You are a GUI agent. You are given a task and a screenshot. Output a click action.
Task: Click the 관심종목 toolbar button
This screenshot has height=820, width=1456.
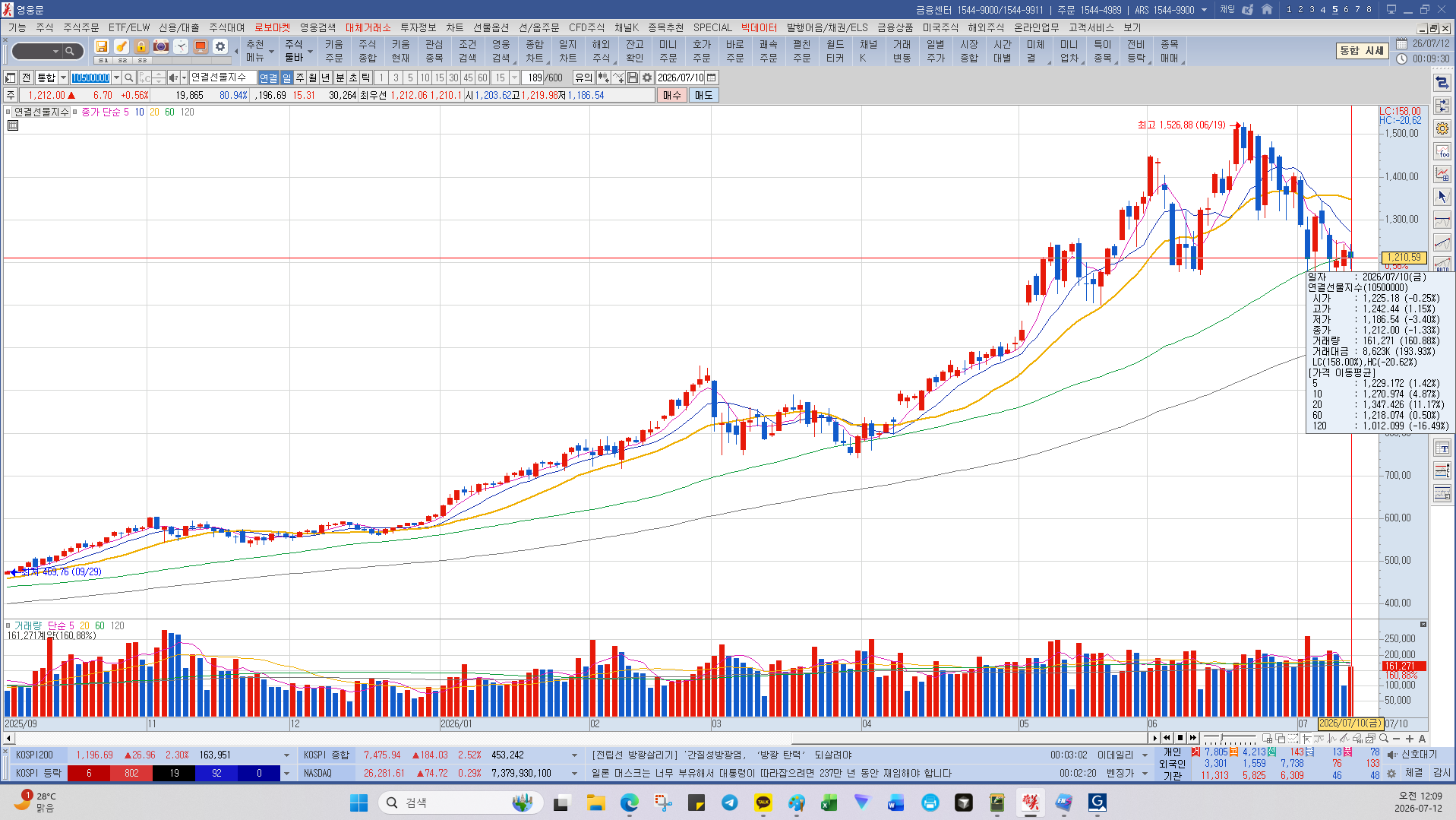point(434,51)
